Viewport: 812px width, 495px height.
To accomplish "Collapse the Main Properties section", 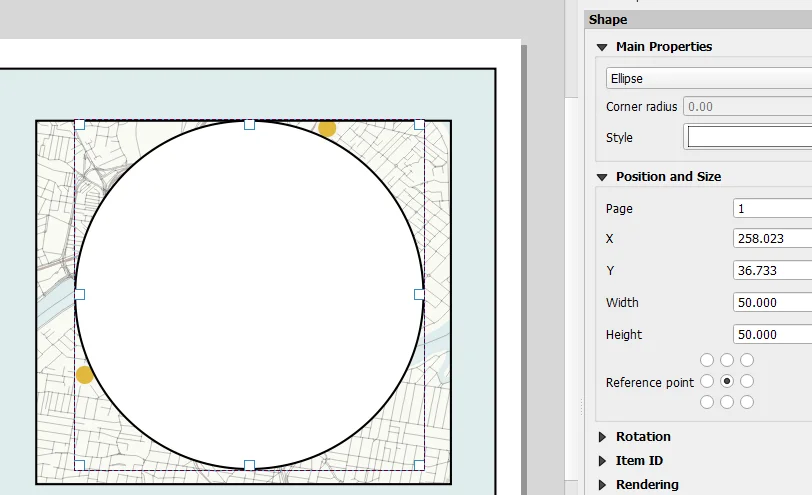I will click(x=602, y=47).
